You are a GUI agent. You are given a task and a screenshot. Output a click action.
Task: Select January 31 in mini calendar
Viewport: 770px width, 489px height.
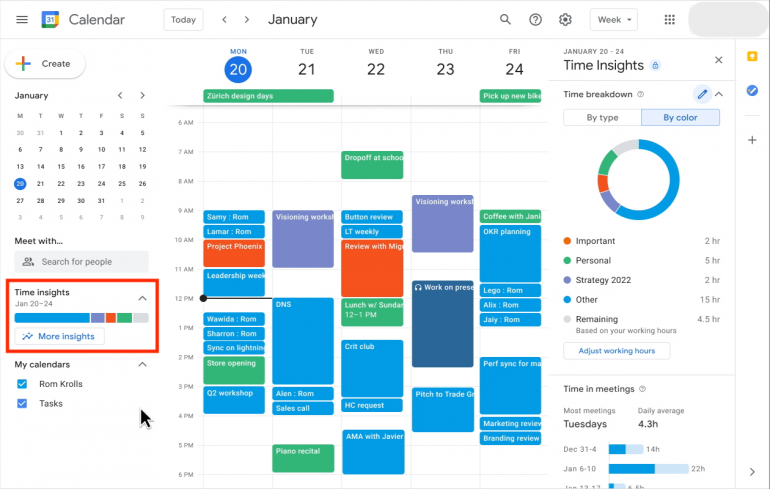pos(101,200)
